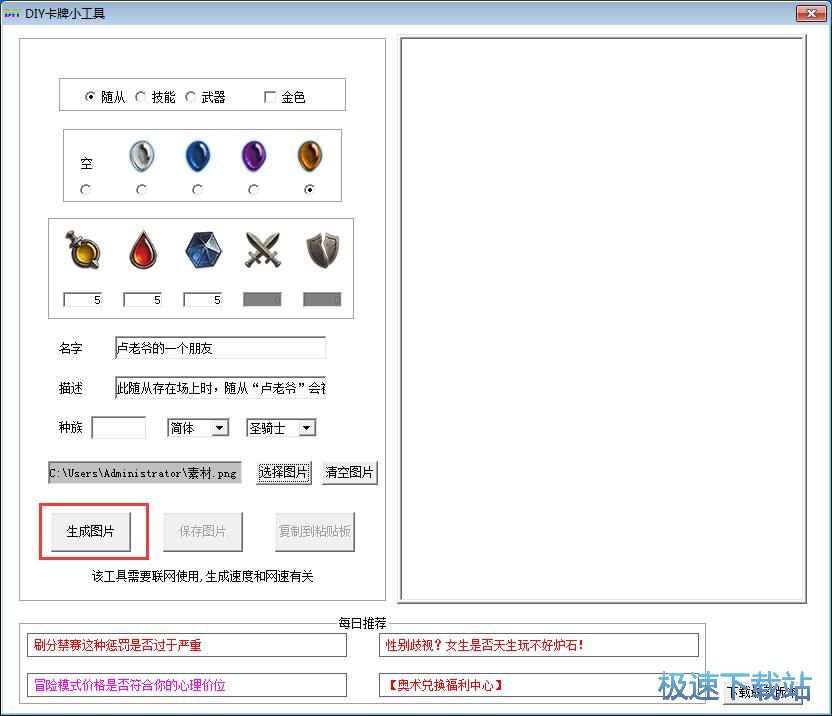The width and height of the screenshot is (832, 716).
Task: Open the 刷分禁赛这种惩罚是否过于严重 link
Action: tap(187, 645)
